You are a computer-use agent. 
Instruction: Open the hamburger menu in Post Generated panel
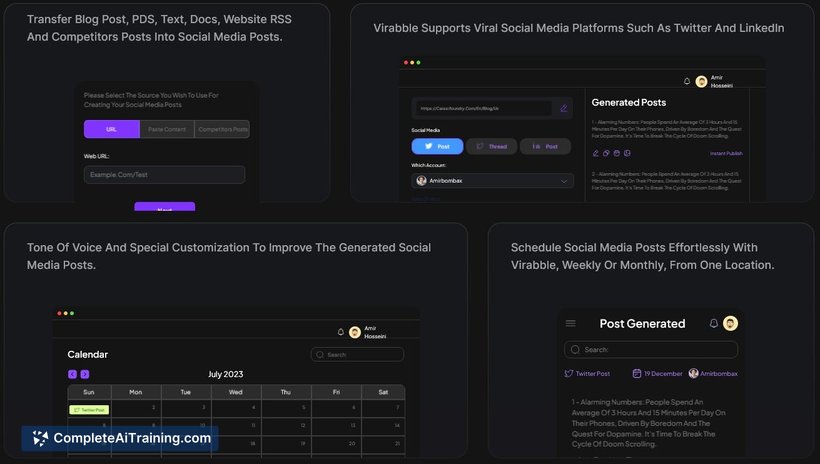[x=571, y=323]
